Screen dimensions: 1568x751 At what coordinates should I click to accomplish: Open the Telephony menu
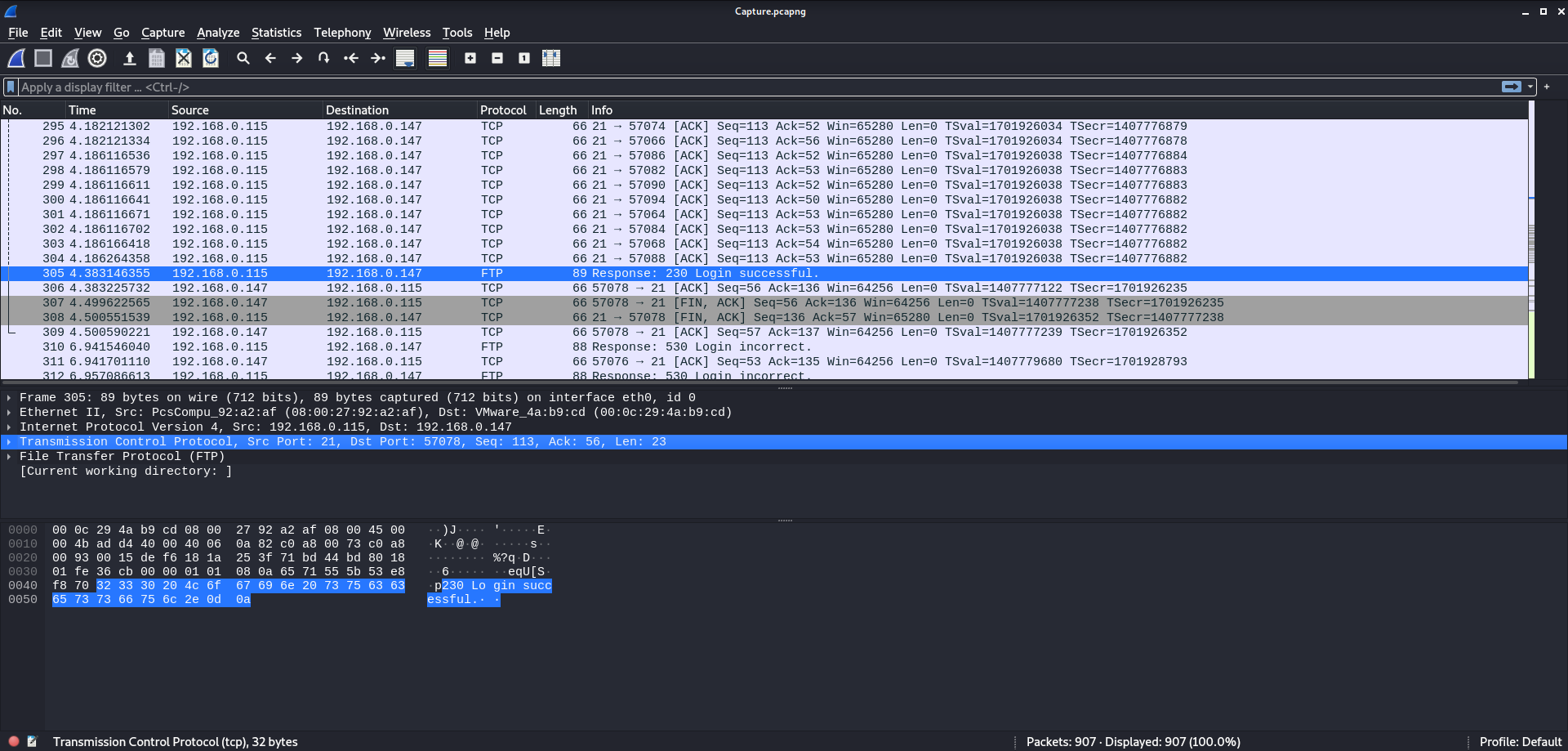click(x=342, y=33)
